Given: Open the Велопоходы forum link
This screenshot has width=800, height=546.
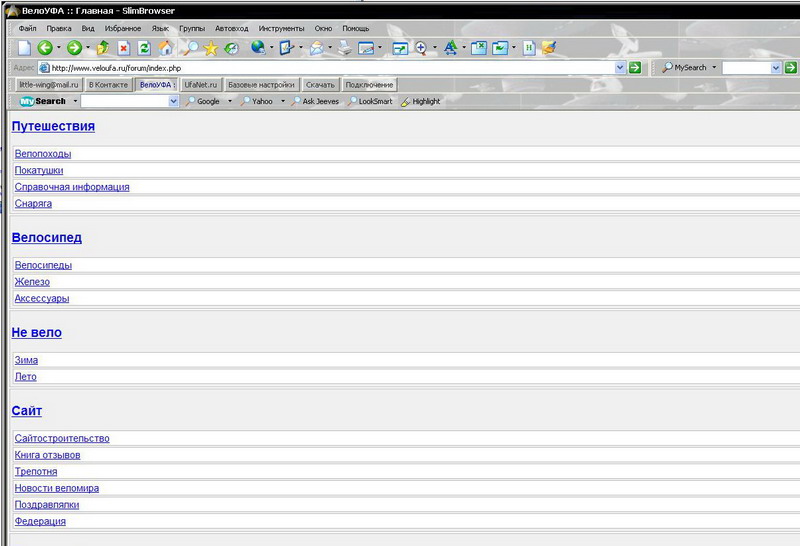Looking at the screenshot, I should [43, 154].
